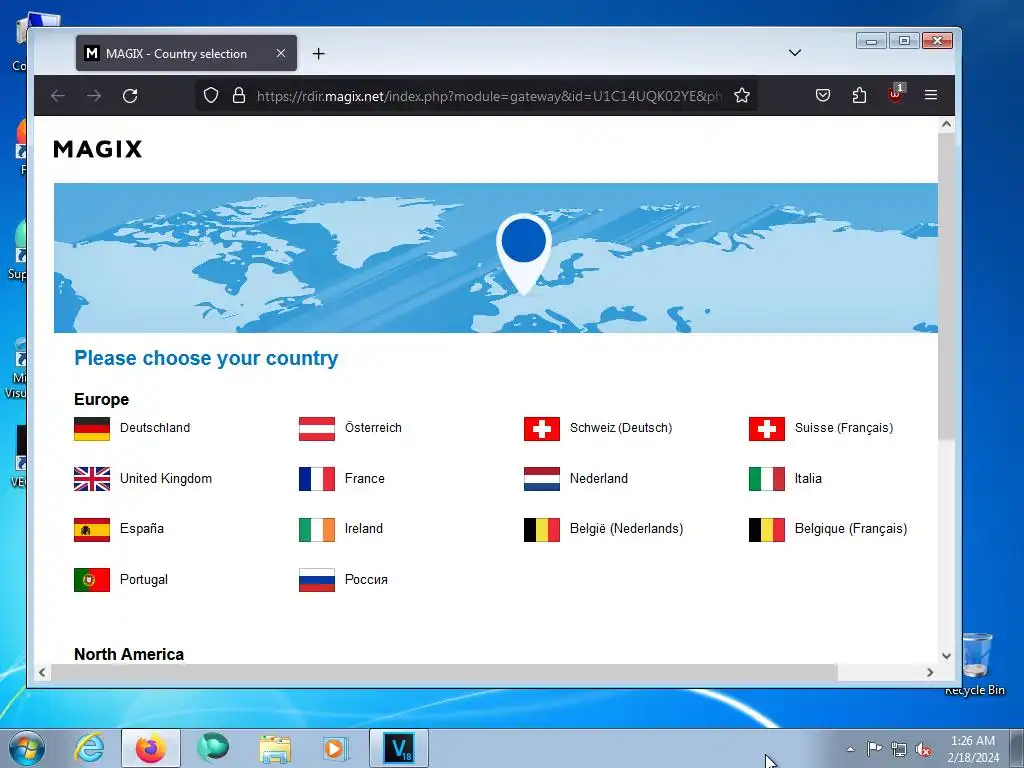This screenshot has width=1024, height=768.
Task: Click the Firefox taskbar icon
Action: pyautogui.click(x=150, y=748)
